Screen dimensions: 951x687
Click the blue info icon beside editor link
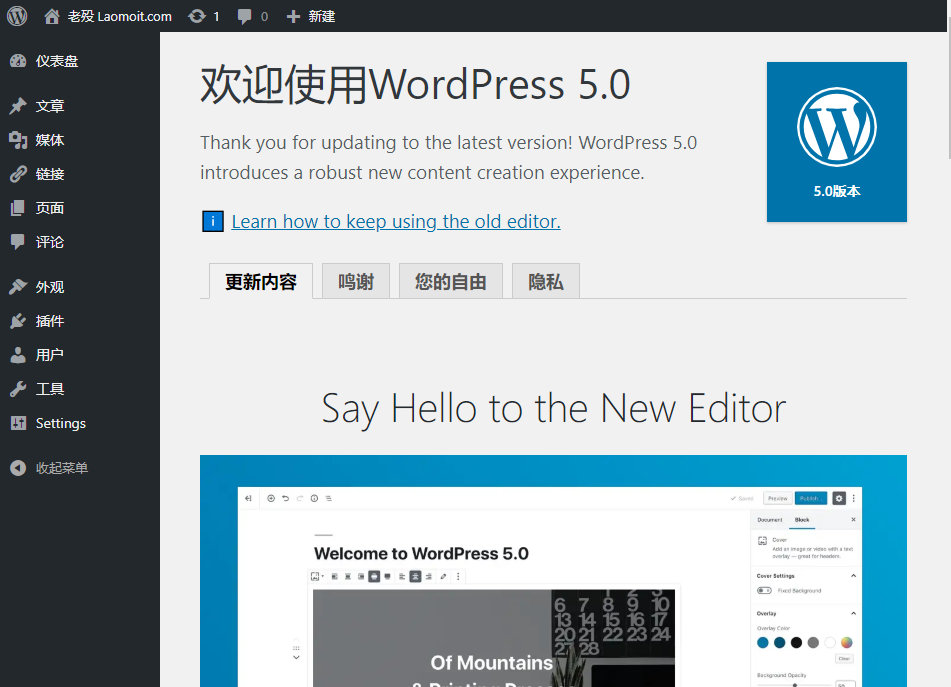tap(212, 221)
